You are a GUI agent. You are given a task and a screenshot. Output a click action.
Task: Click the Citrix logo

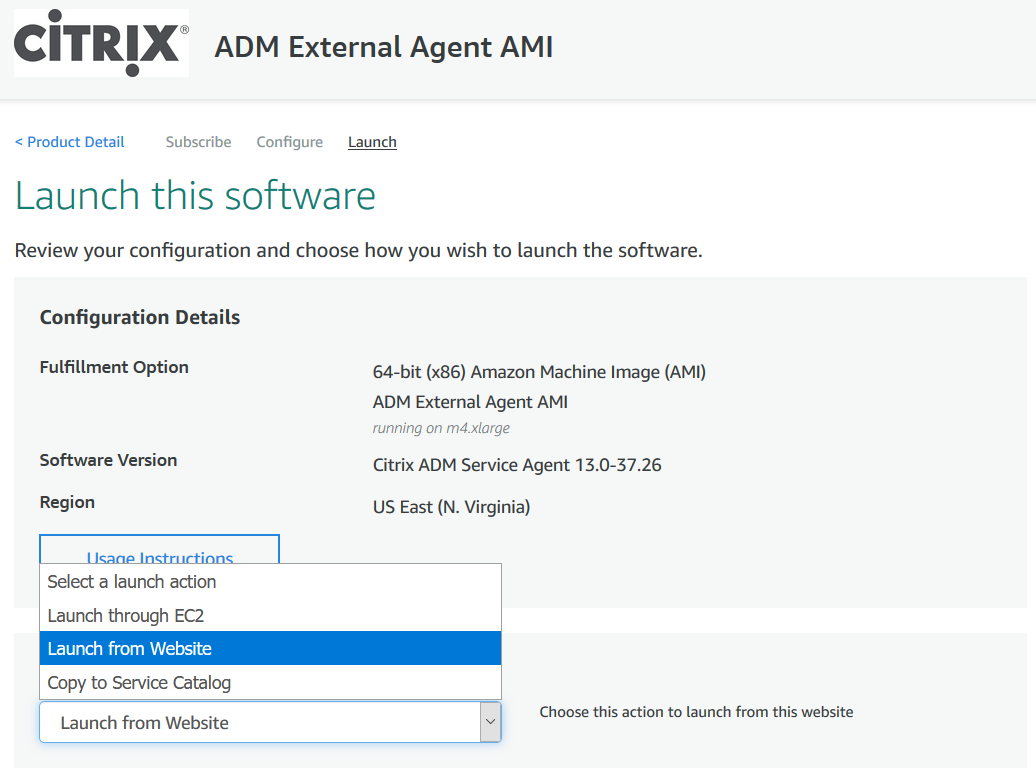coord(101,44)
